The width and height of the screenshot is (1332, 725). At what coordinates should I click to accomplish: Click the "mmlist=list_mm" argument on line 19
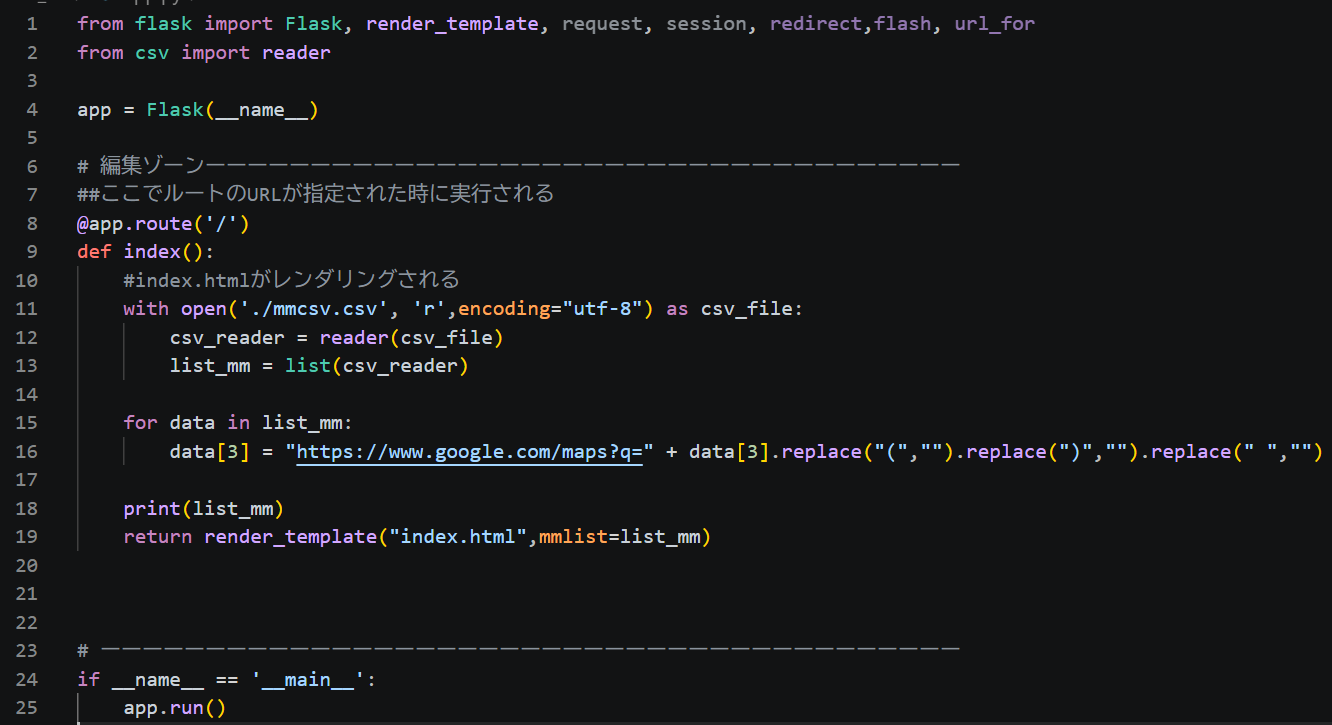click(x=620, y=537)
